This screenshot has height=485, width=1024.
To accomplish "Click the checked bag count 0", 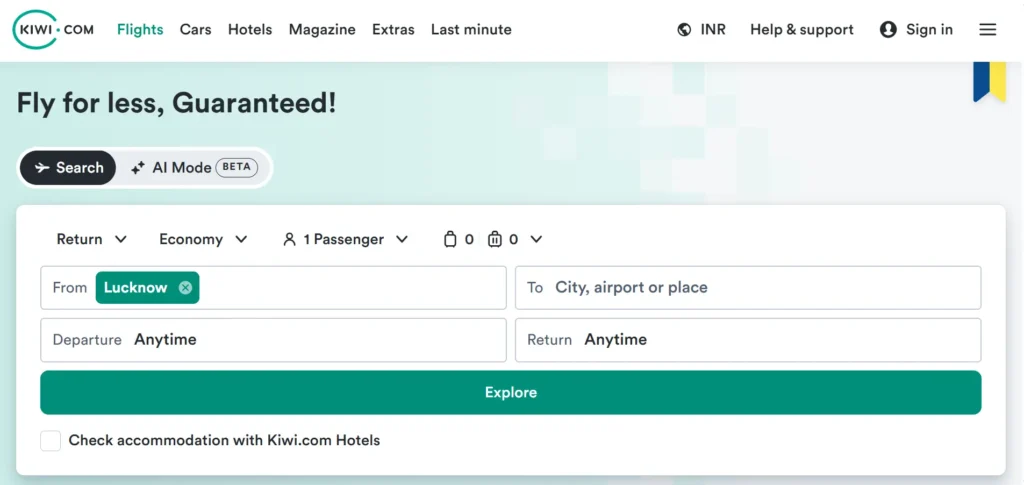I will (x=513, y=240).
